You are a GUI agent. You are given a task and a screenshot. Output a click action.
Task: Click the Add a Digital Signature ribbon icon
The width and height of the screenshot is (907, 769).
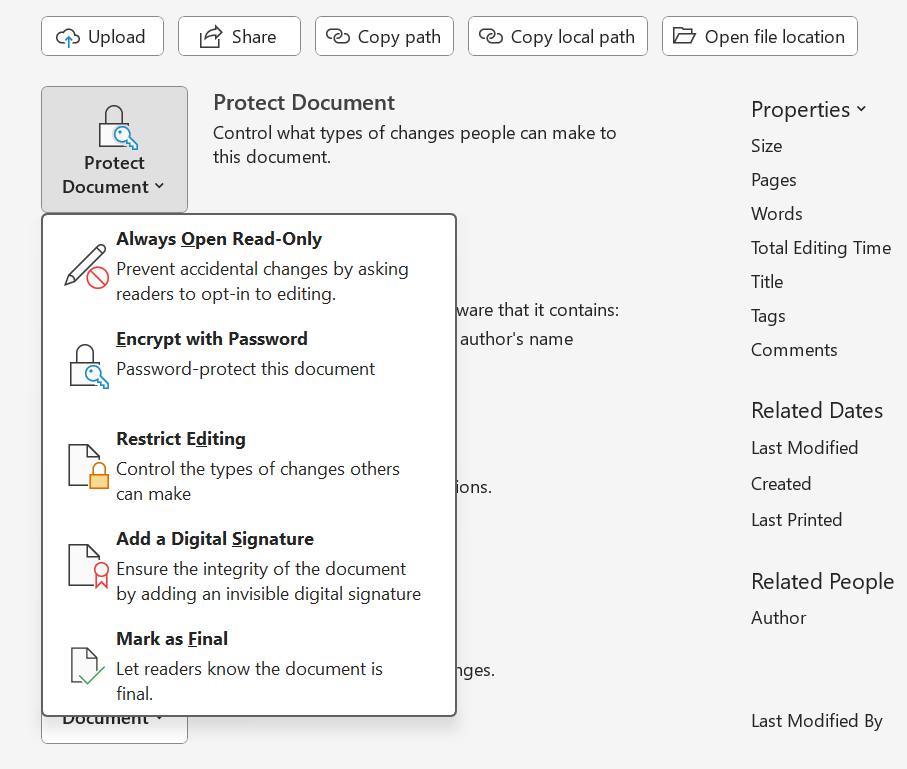click(x=86, y=565)
